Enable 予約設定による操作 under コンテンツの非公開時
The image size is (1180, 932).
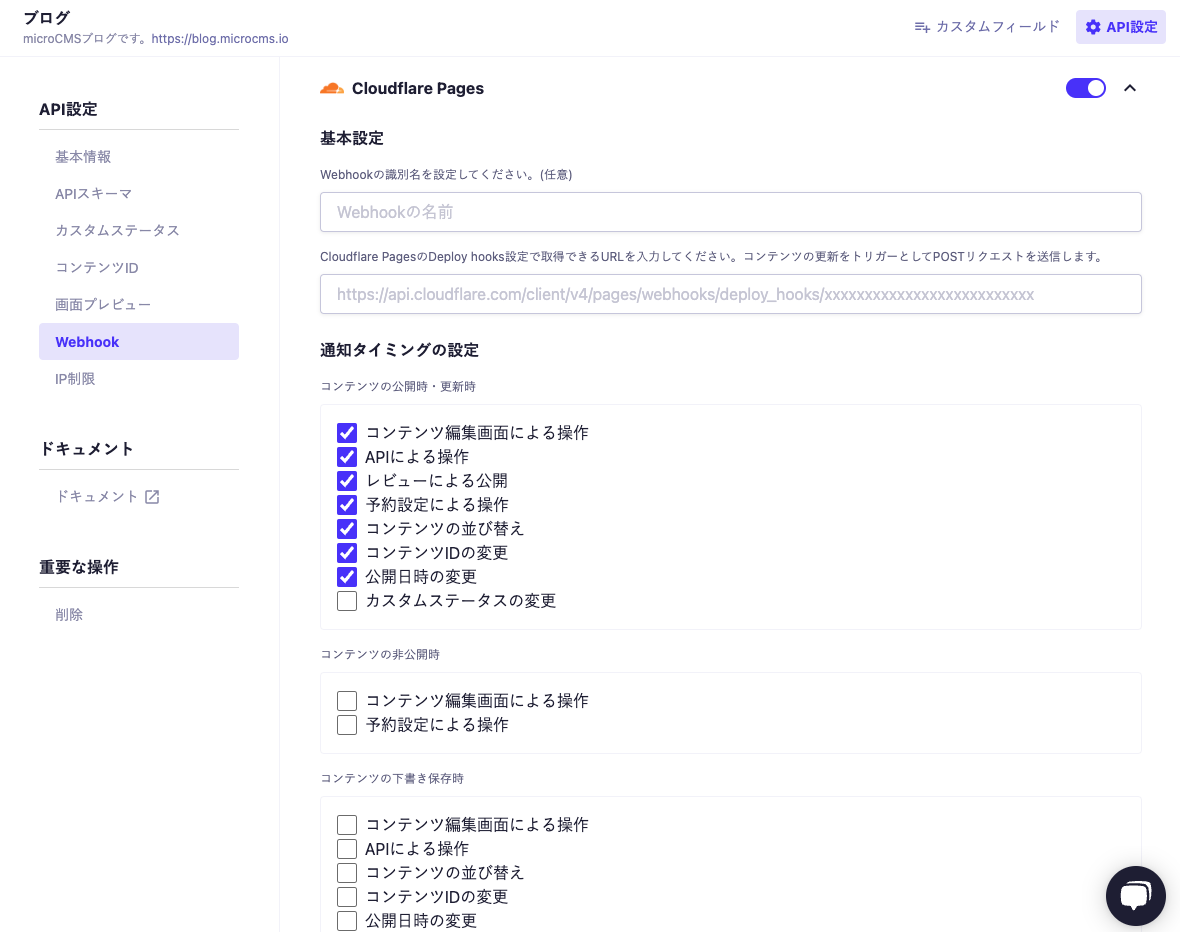point(347,725)
